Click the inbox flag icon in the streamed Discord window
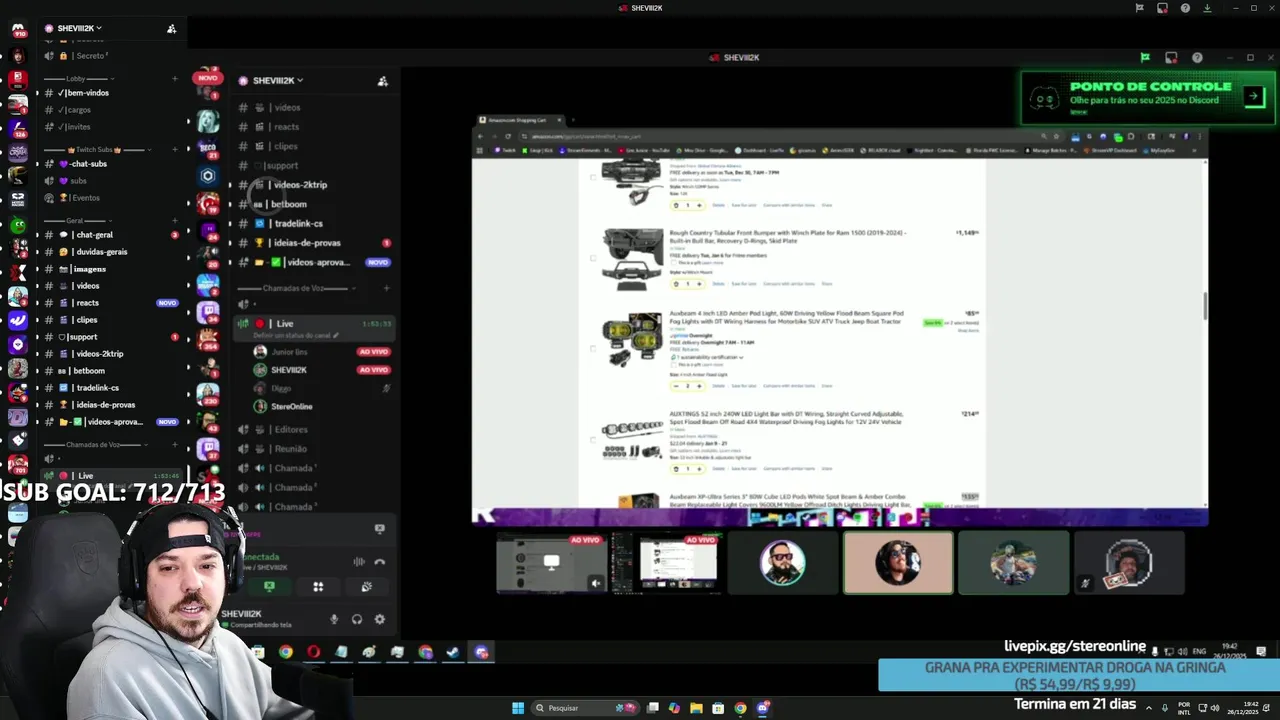 [x=1145, y=58]
